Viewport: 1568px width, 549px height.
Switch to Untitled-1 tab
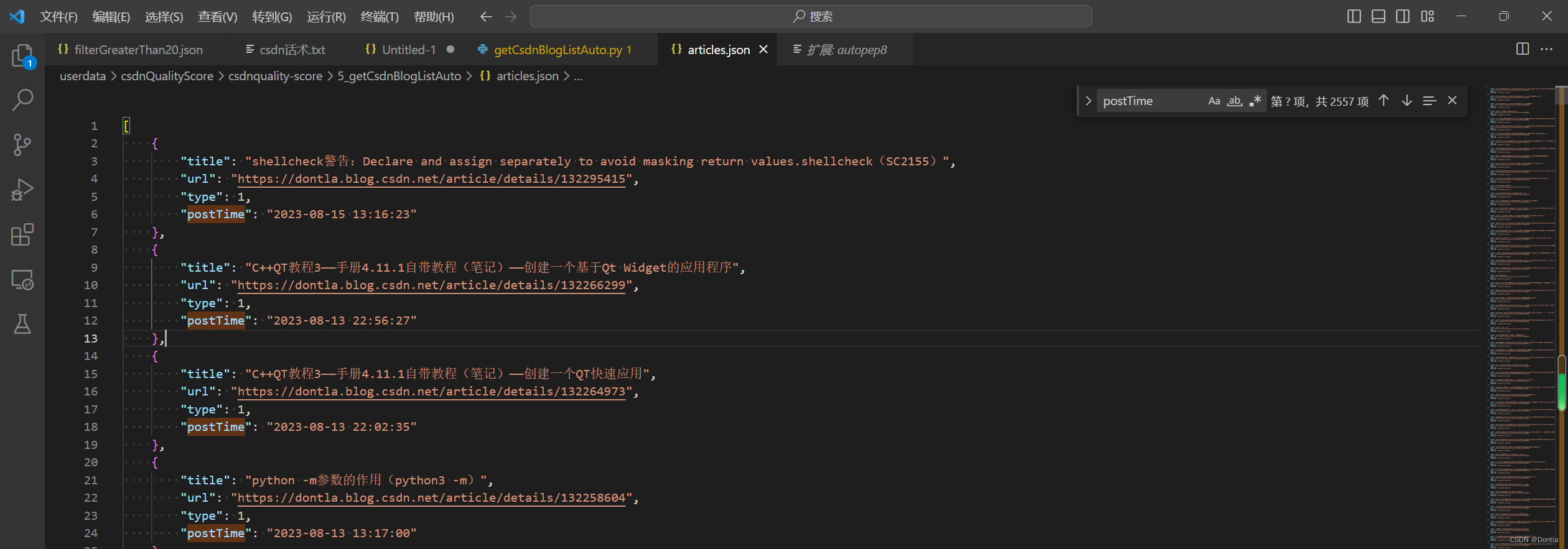pyautogui.click(x=408, y=50)
